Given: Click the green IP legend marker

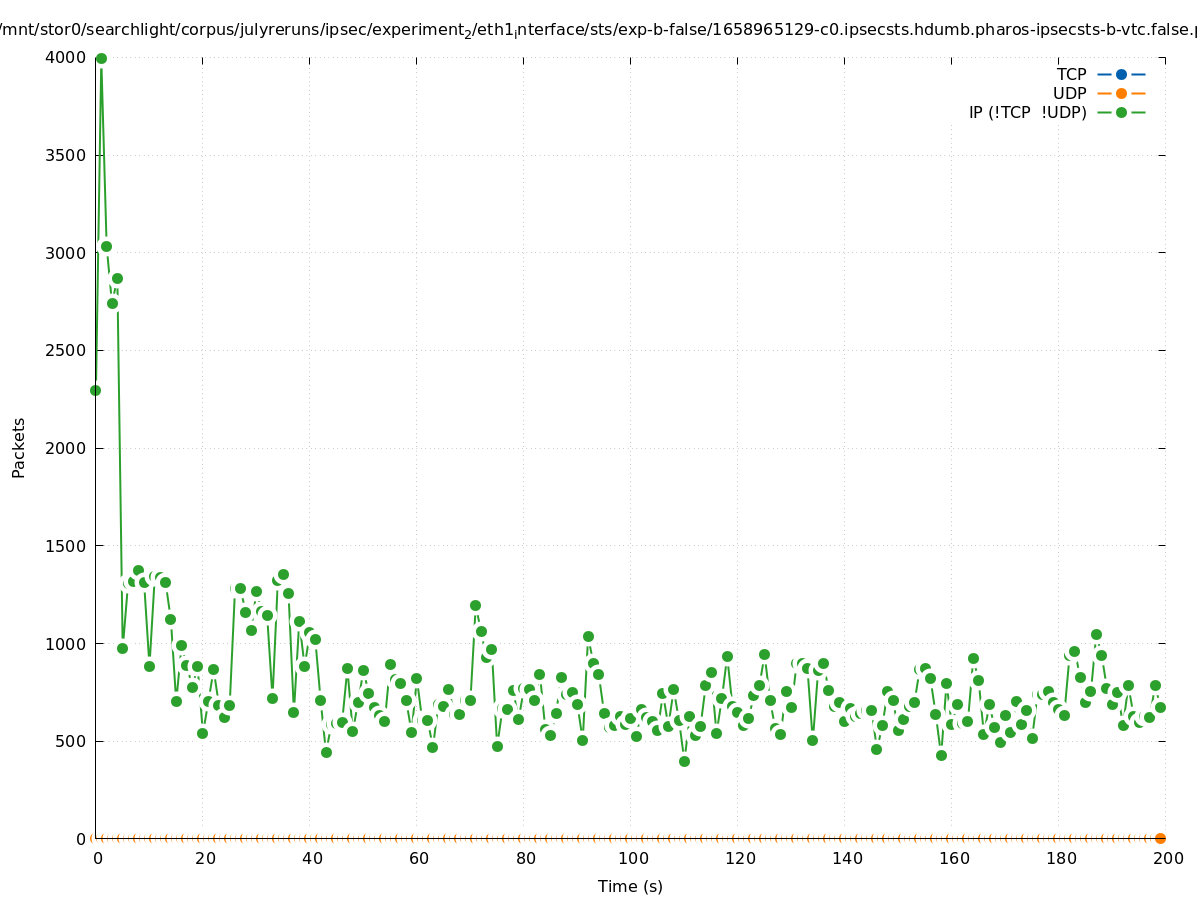Looking at the screenshot, I should tap(1121, 112).
